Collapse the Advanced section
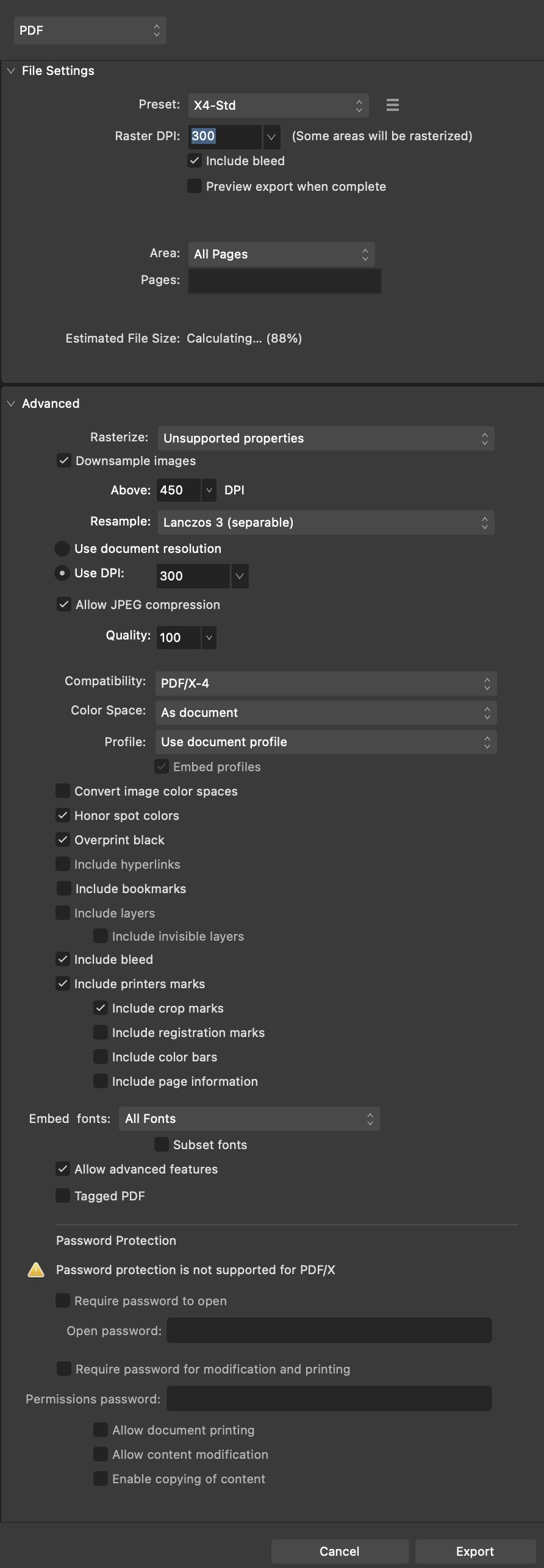The height and width of the screenshot is (1568, 544). point(10,404)
